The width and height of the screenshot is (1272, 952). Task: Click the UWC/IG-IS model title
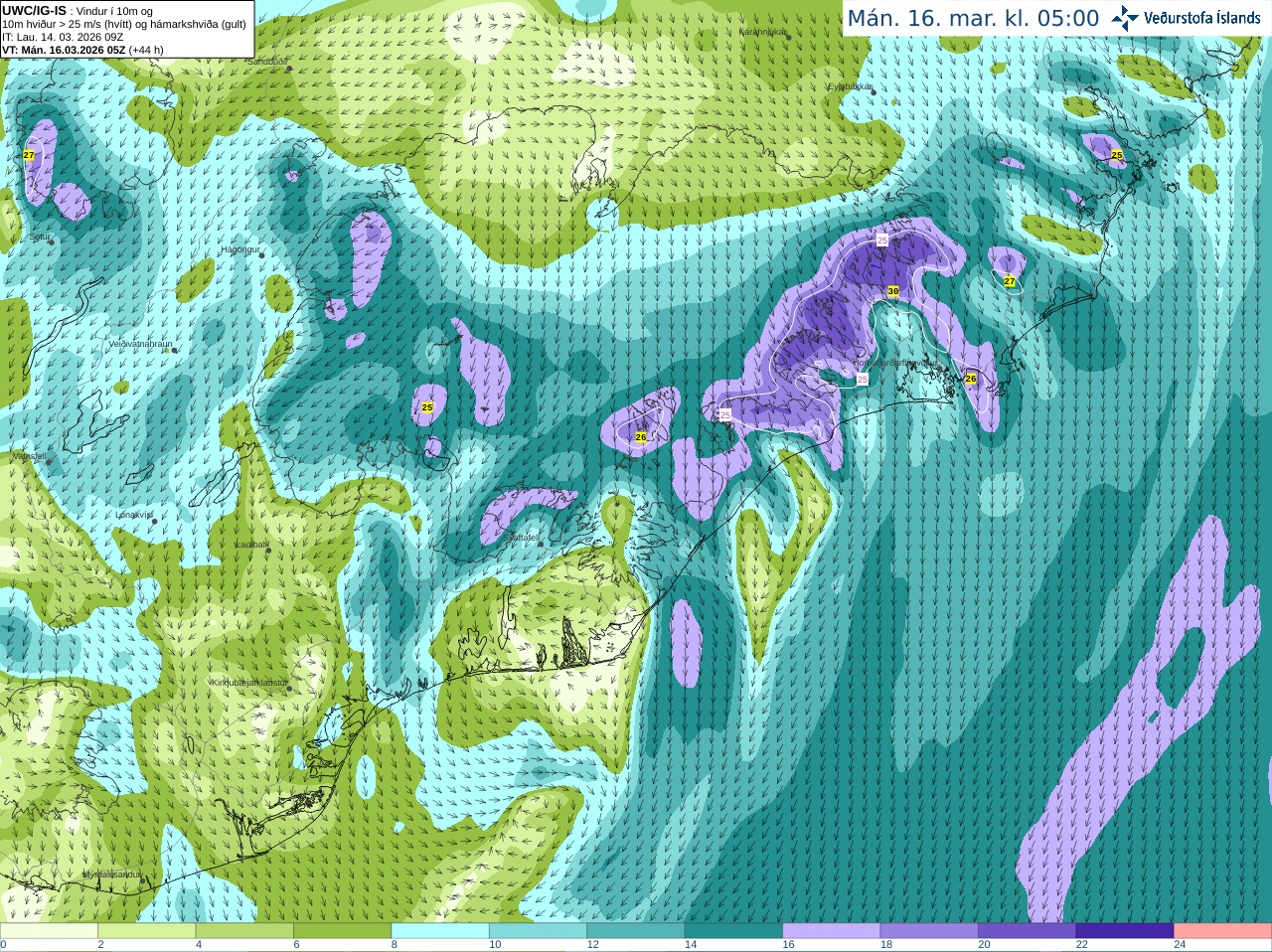pos(35,10)
